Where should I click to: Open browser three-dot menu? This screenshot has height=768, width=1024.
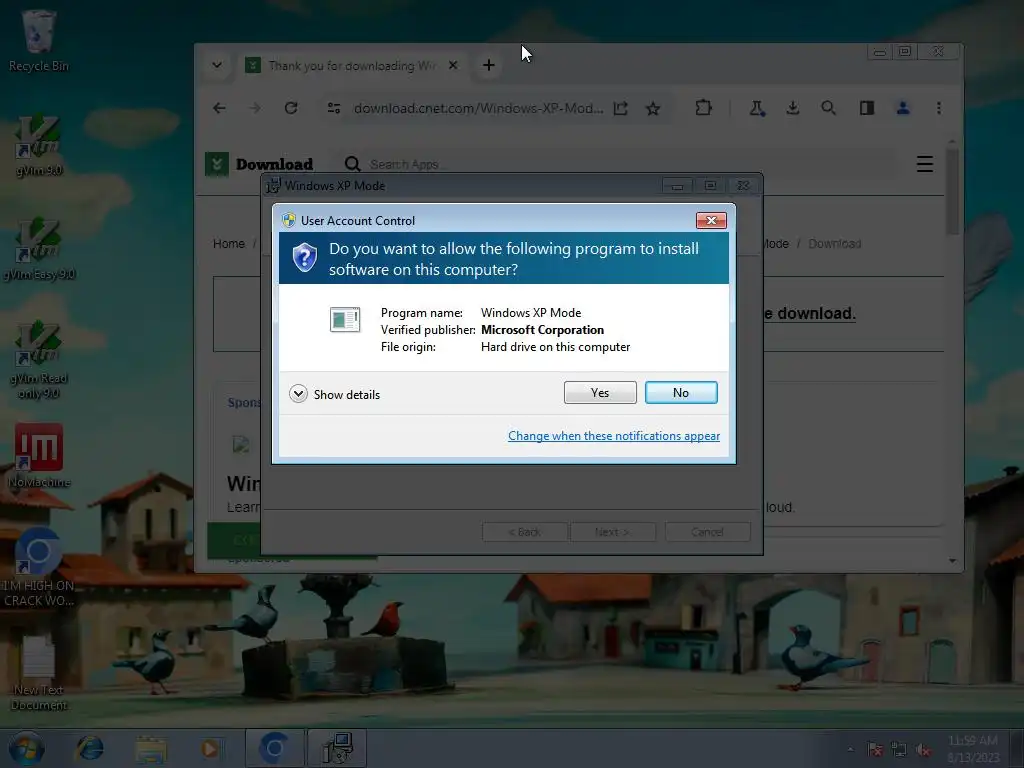click(939, 108)
